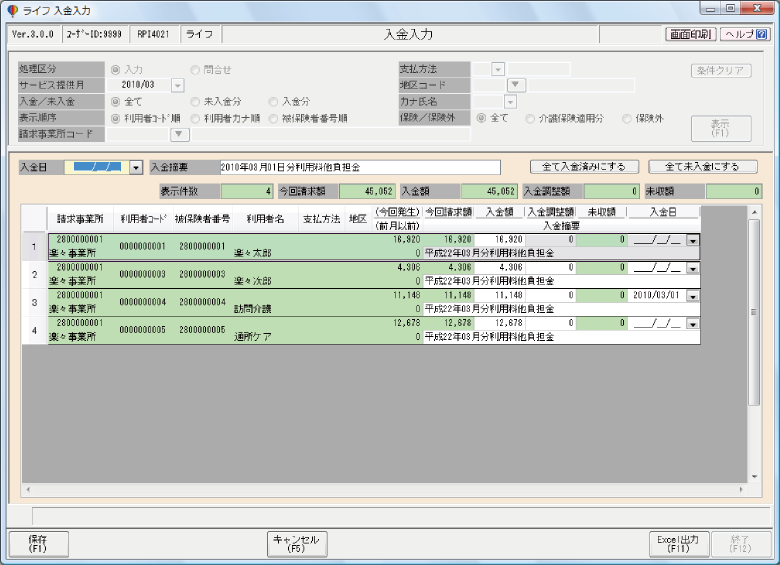Click the 入金摘要 text field
This screenshot has width=780, height=565.
[x=360, y=168]
